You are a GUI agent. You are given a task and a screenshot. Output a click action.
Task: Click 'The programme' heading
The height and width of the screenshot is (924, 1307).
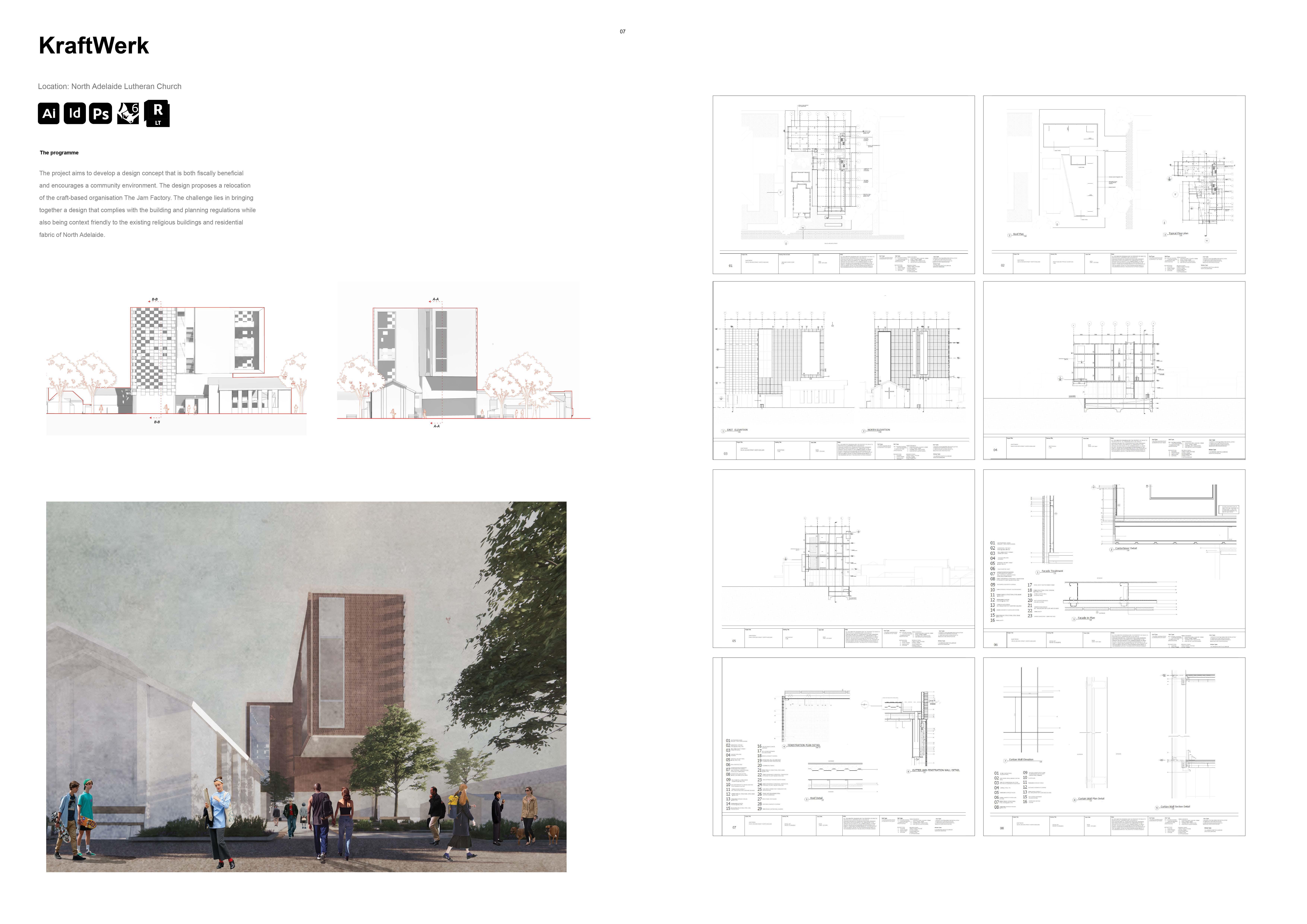pos(59,153)
